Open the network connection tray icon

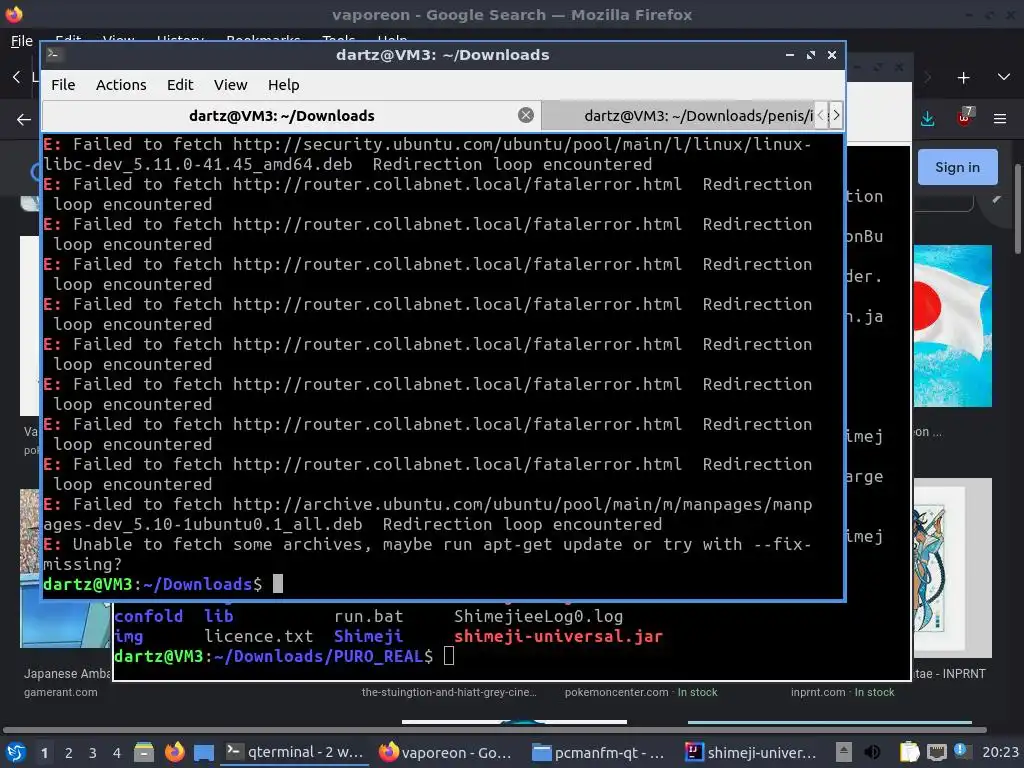(936, 752)
